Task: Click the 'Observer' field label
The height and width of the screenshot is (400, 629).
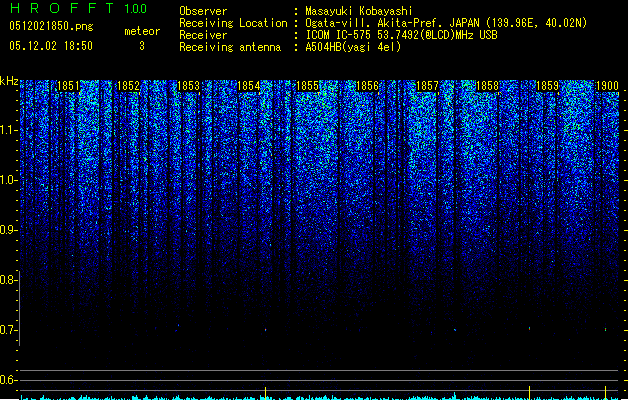Action: (x=203, y=11)
